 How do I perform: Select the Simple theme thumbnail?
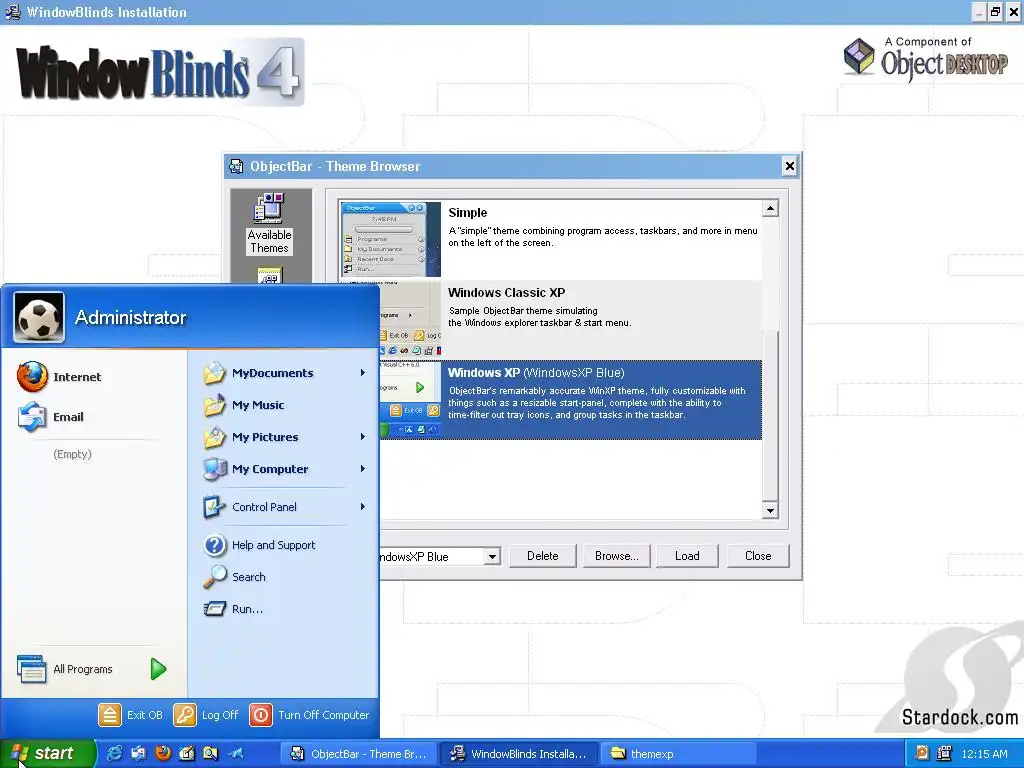[x=390, y=239]
